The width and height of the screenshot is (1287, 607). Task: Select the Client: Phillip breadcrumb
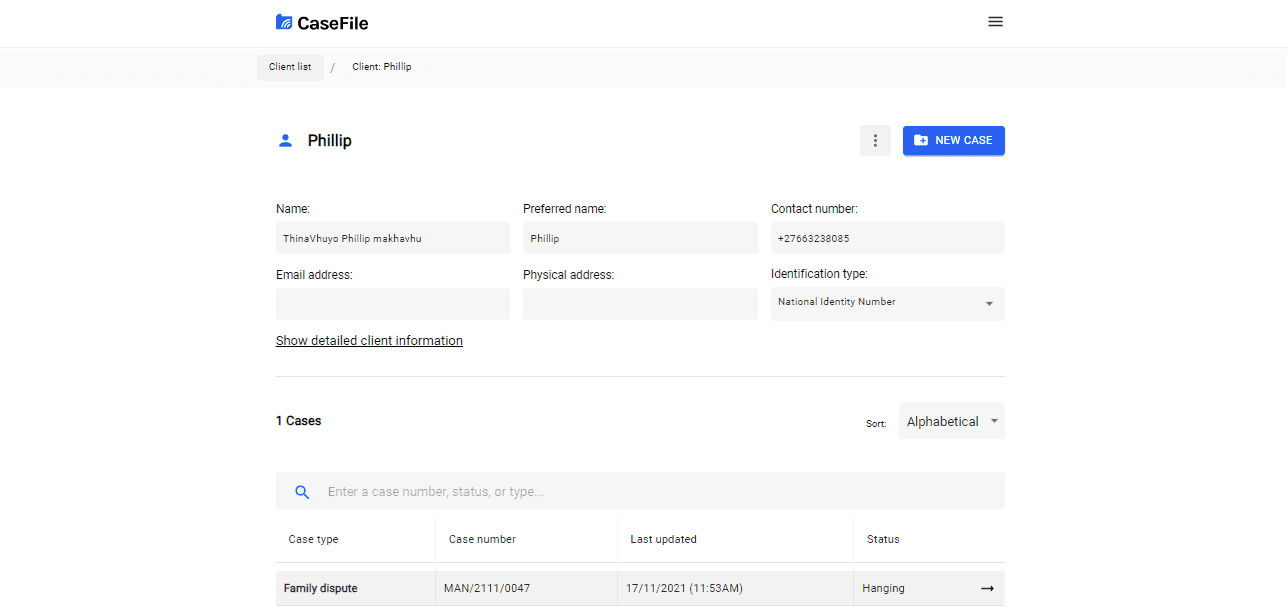[x=382, y=67]
